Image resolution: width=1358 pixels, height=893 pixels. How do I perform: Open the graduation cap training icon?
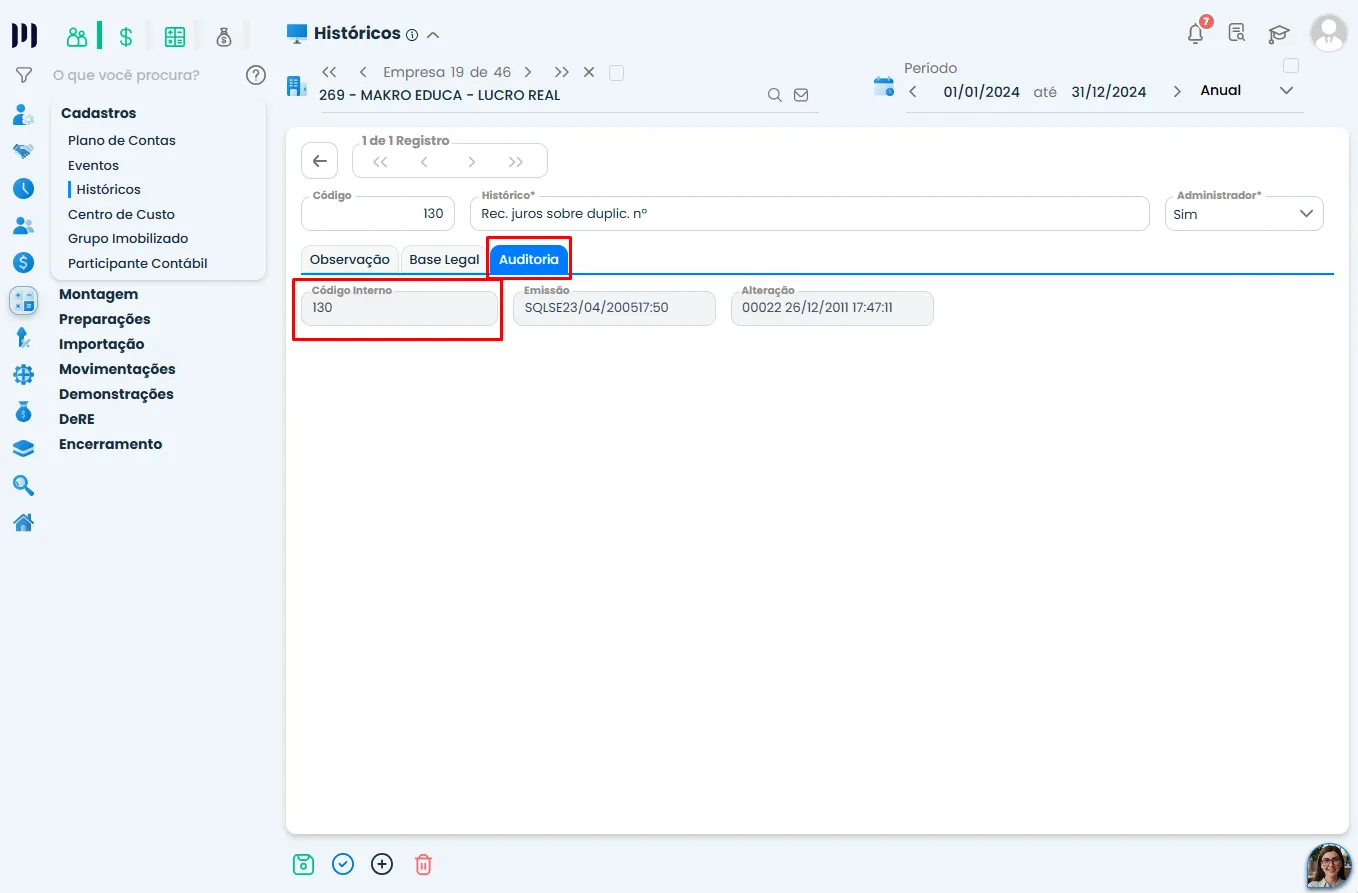(1279, 34)
